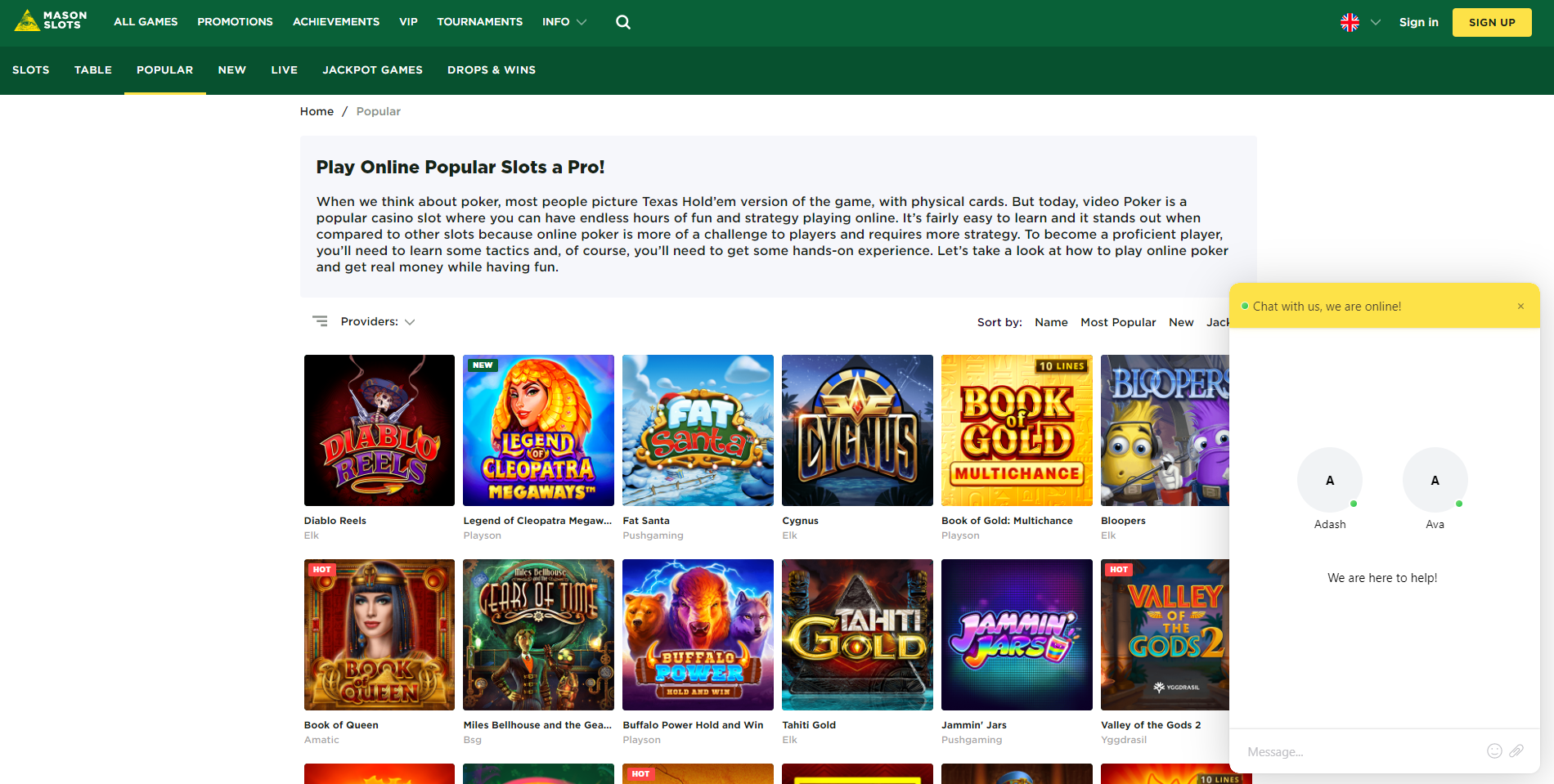Click the Mason Slots logo
Screen dimensions: 1554x784
click(x=51, y=20)
